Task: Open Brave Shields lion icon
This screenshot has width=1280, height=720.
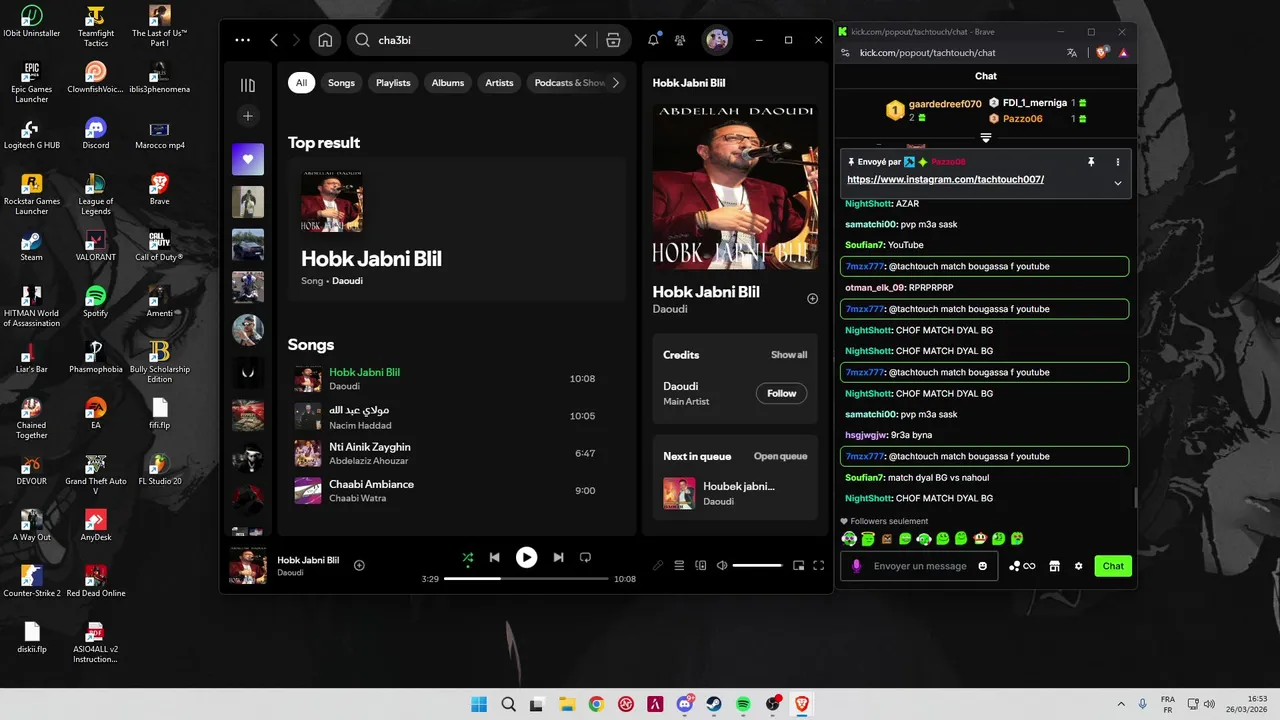Action: coord(1102,53)
